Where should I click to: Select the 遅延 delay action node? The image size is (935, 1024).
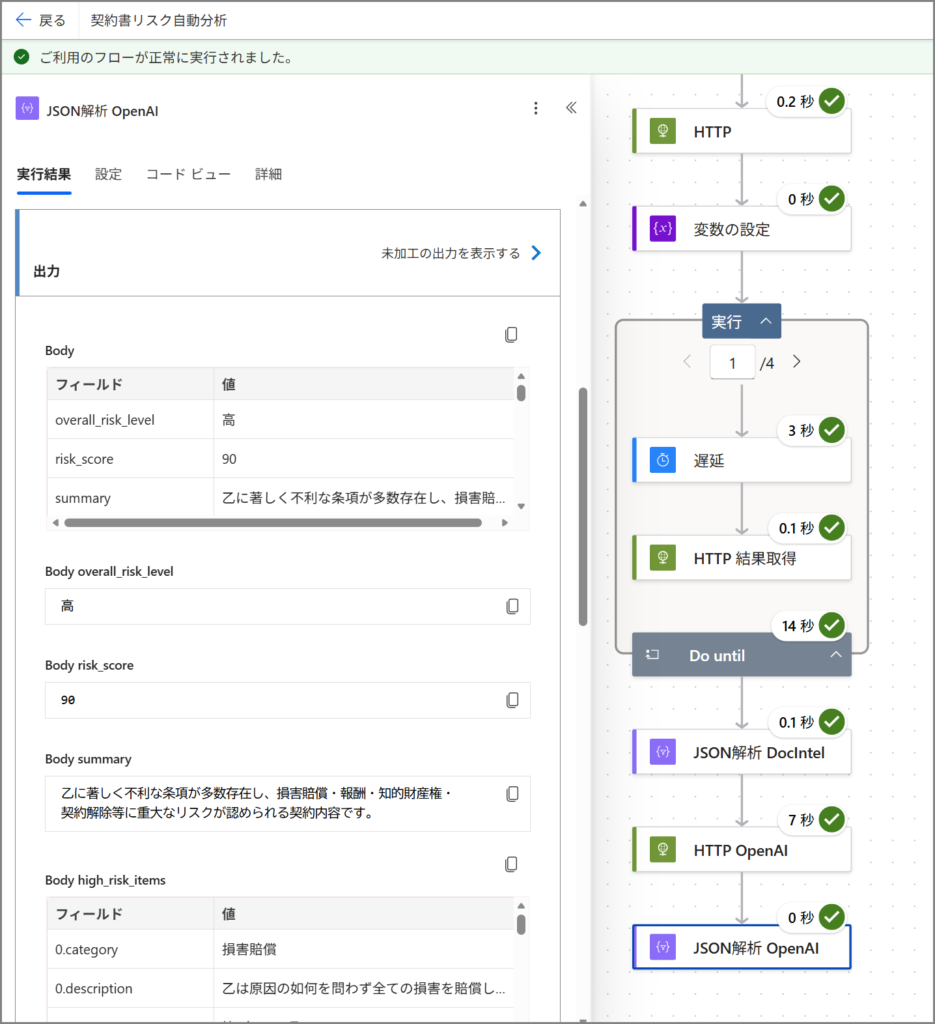click(741, 460)
